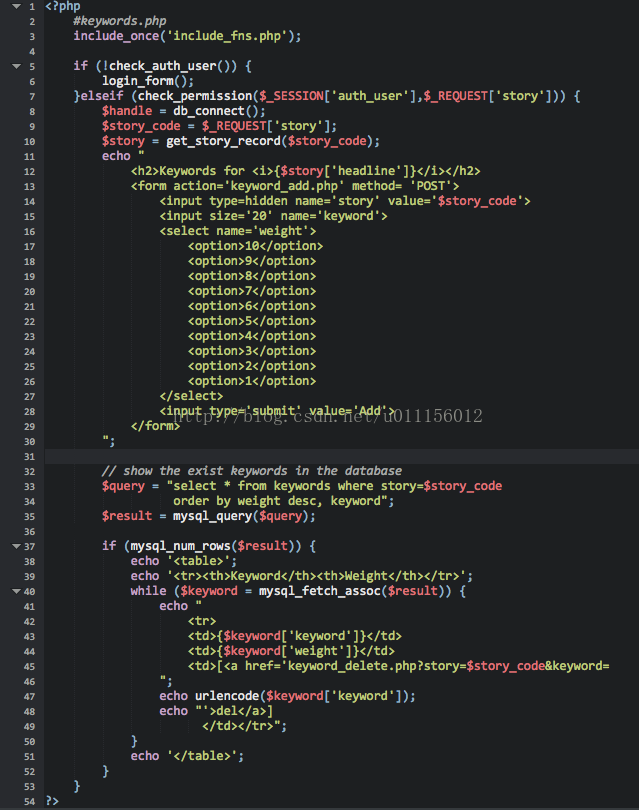Click the '#keywords.php' comment text

[120, 21]
